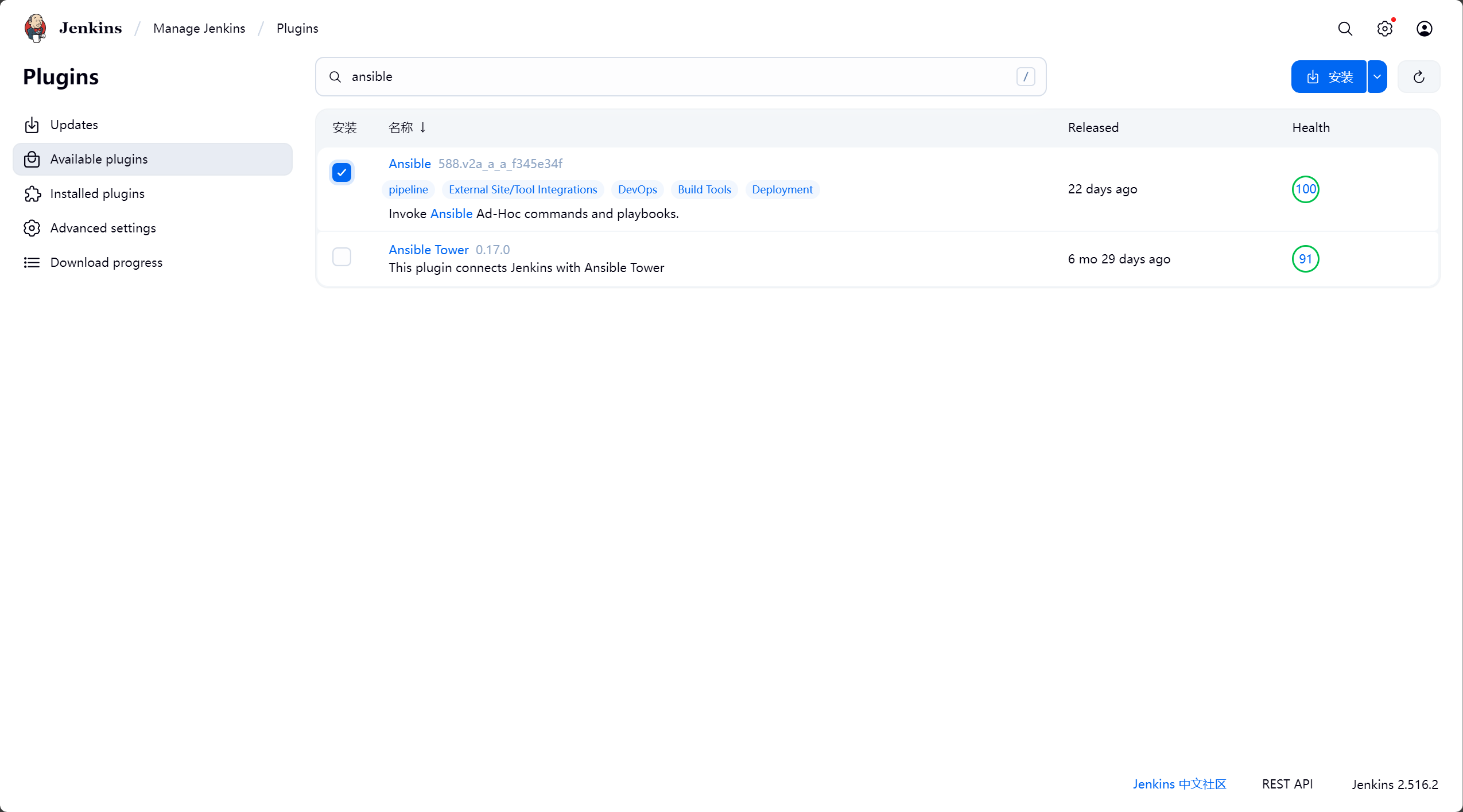Open the Jenkins 中文社区 footer link

point(1179,784)
